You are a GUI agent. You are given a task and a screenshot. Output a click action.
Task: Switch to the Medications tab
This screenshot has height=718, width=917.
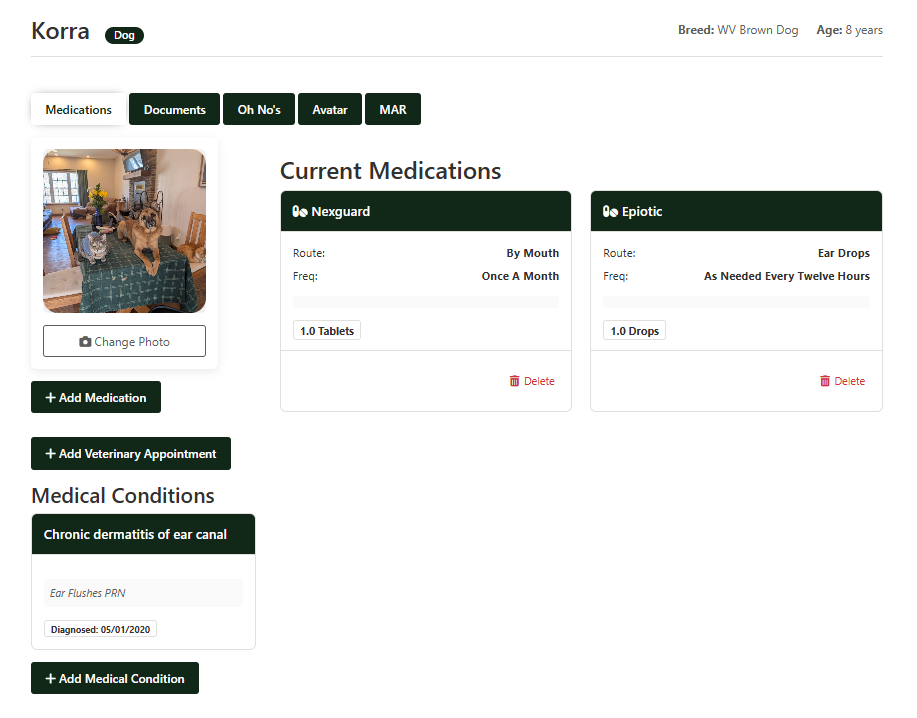pos(78,109)
